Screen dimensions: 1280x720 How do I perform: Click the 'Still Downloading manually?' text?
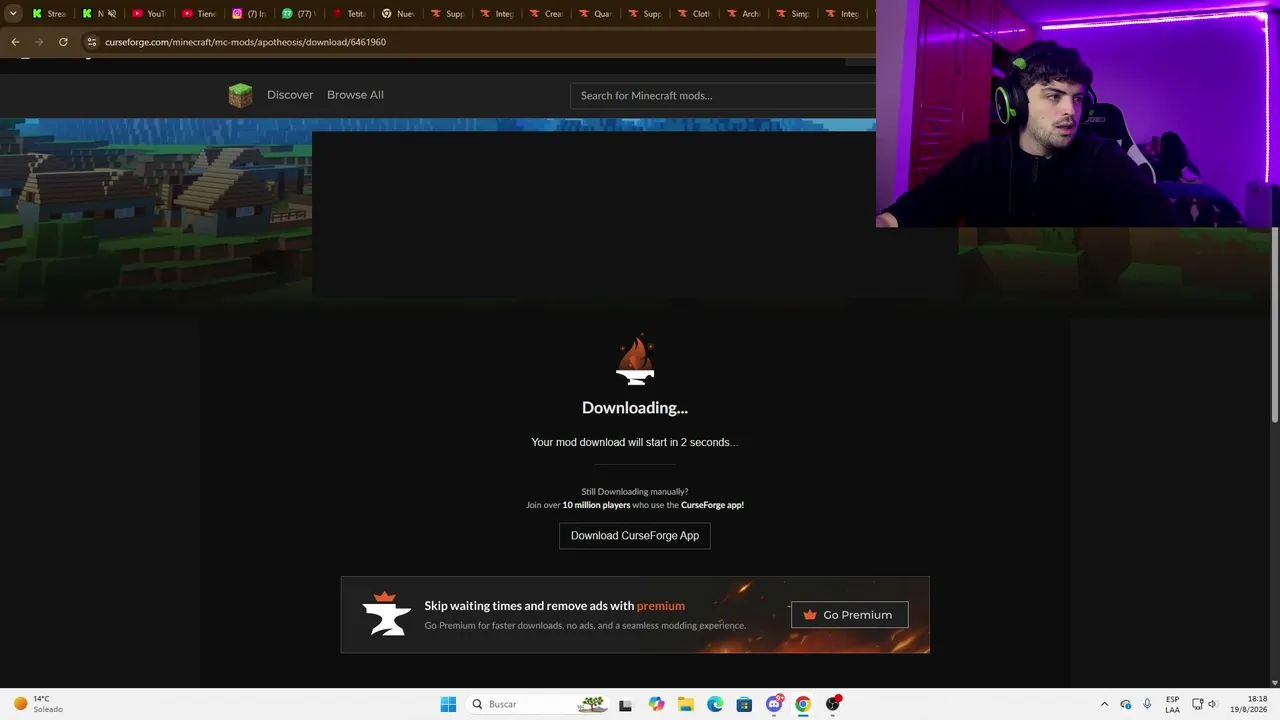(x=635, y=492)
